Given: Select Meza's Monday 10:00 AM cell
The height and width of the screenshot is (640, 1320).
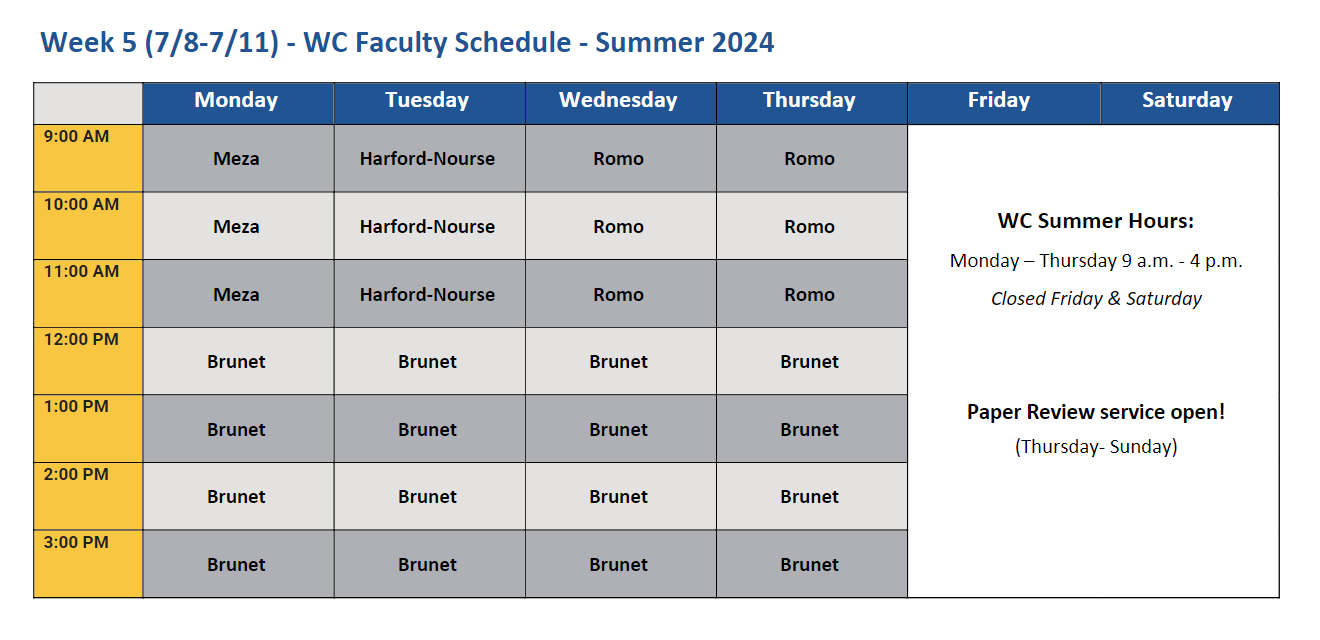Looking at the screenshot, I should pyautogui.click(x=237, y=227).
